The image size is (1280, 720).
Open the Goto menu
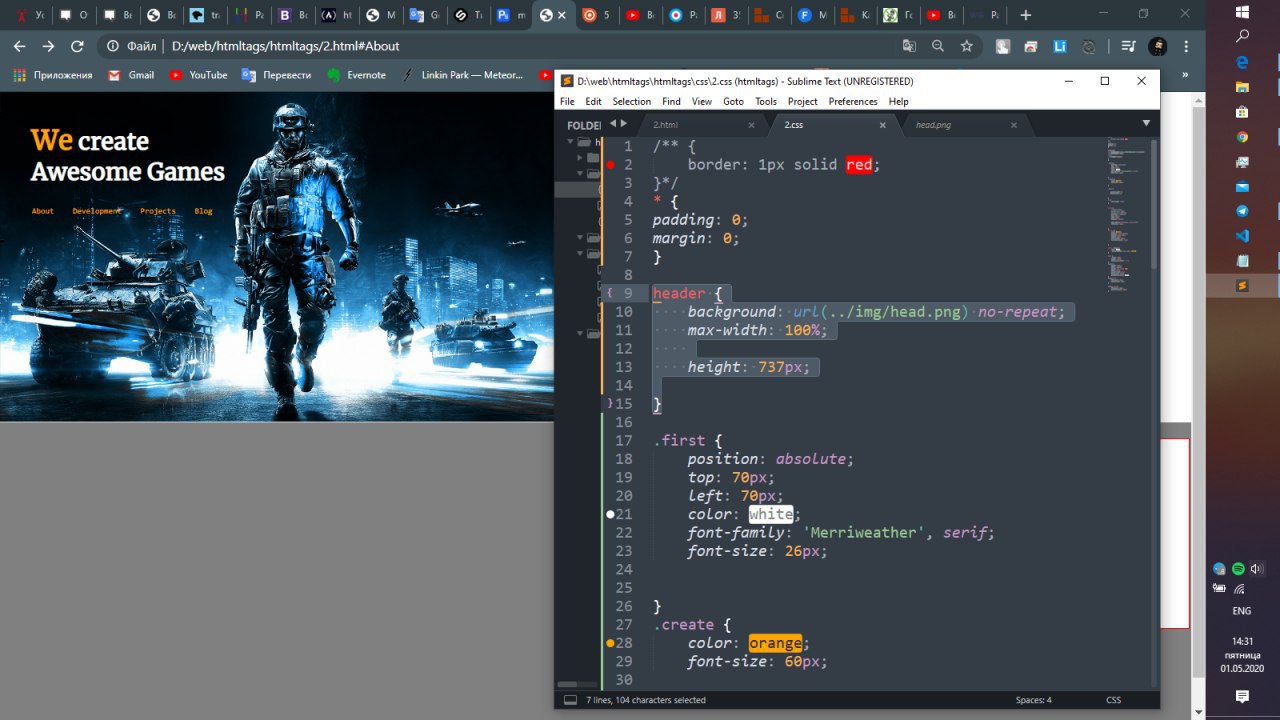[733, 101]
